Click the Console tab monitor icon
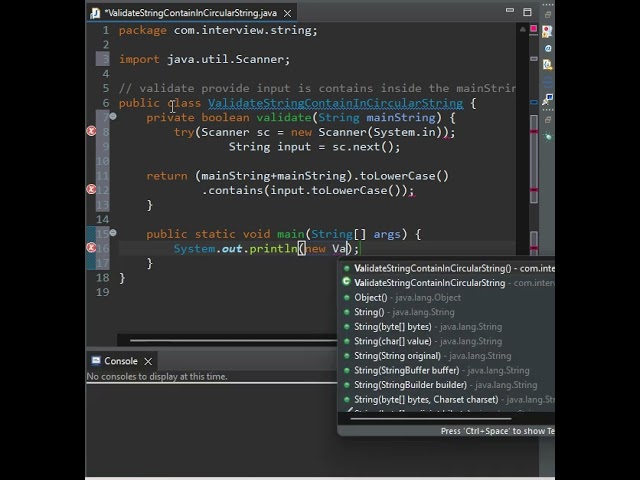Viewport: 640px width, 480px height. click(96, 360)
